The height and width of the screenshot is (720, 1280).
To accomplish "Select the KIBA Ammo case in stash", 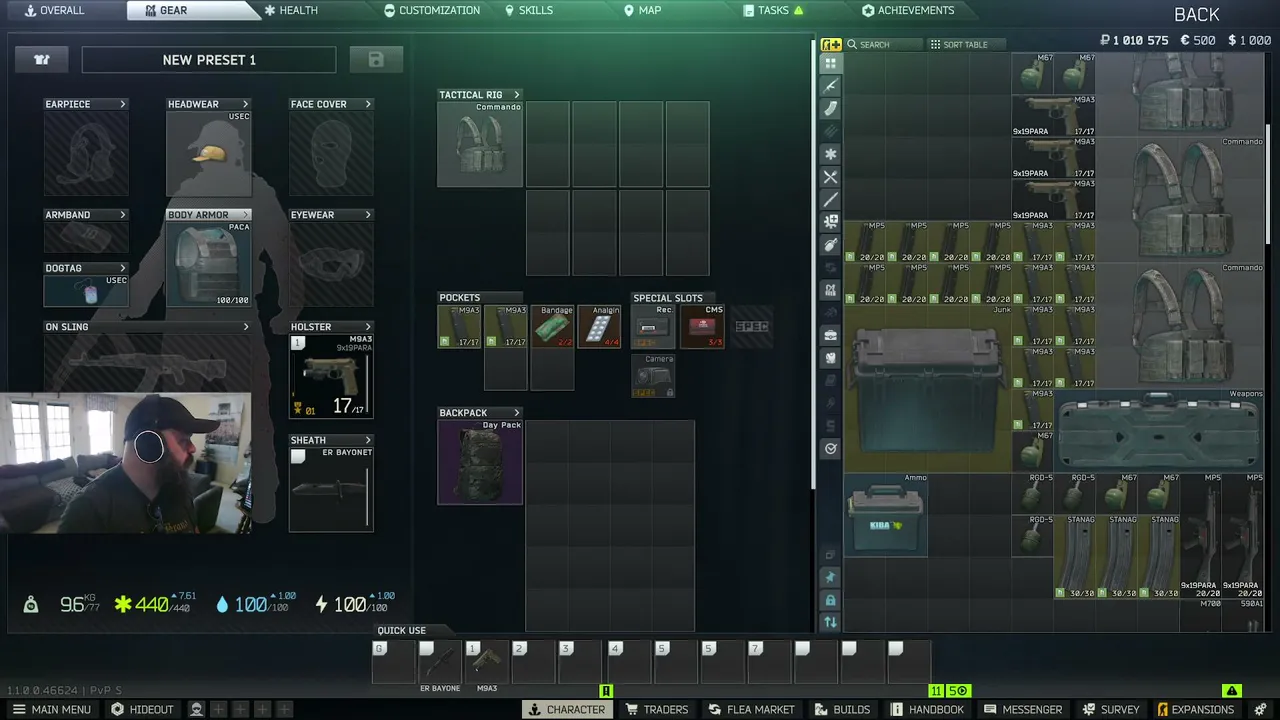I will click(886, 515).
